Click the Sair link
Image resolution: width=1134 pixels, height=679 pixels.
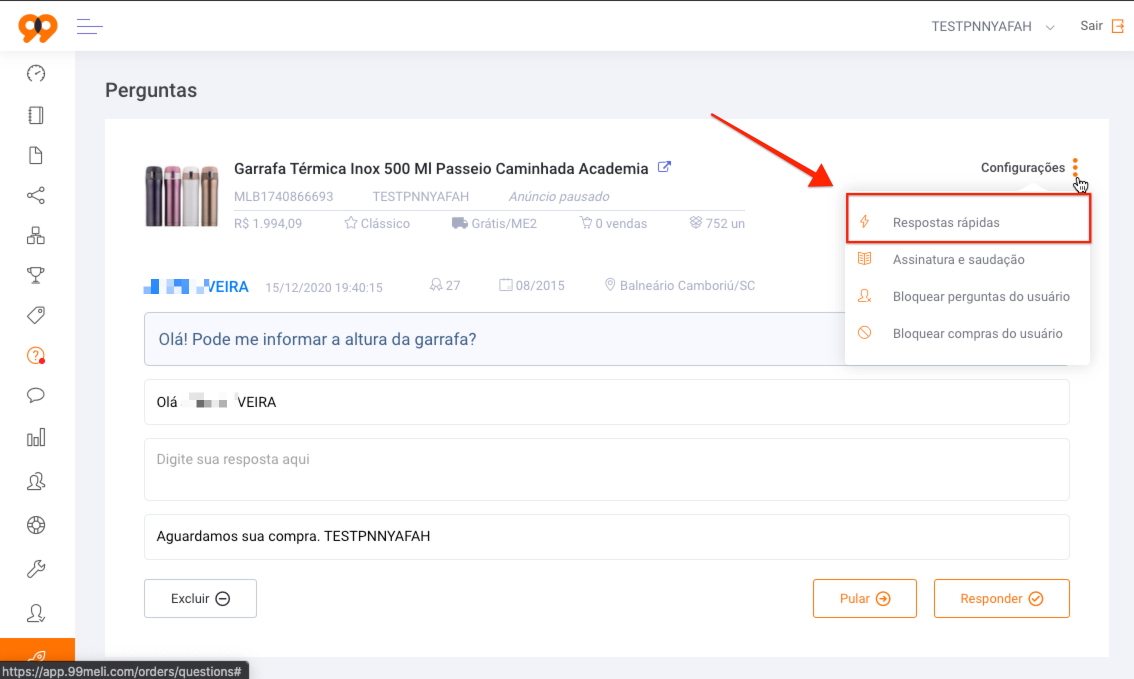tap(1091, 26)
